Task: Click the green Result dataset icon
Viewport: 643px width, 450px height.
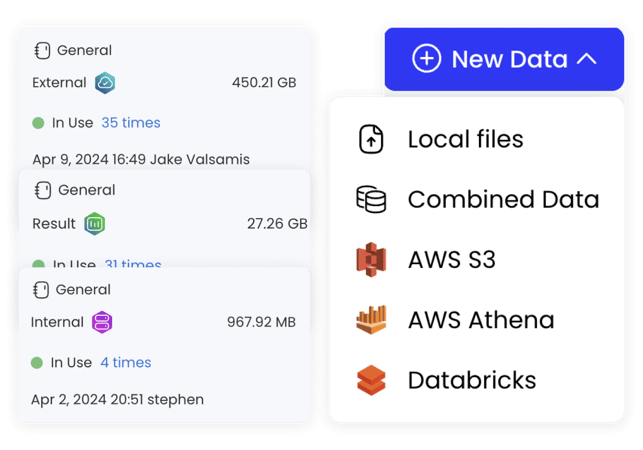Action: click(x=95, y=223)
